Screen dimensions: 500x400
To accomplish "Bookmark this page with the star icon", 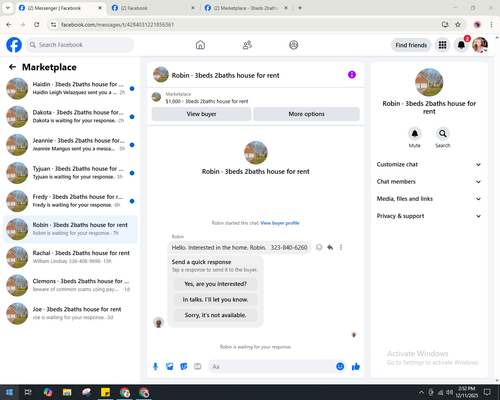I will point(458,24).
